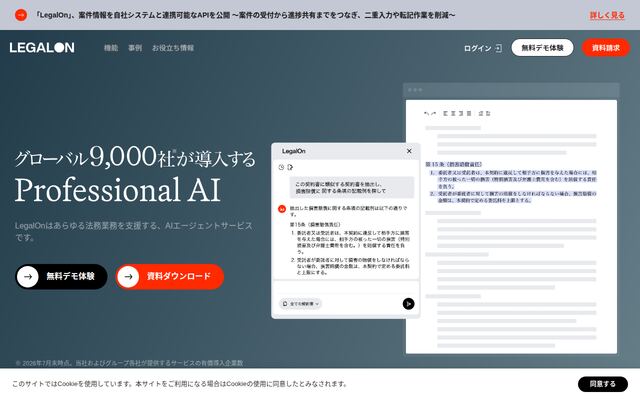Click undo arrow in document toolbar
This screenshot has height=400, width=640.
(x=427, y=113)
